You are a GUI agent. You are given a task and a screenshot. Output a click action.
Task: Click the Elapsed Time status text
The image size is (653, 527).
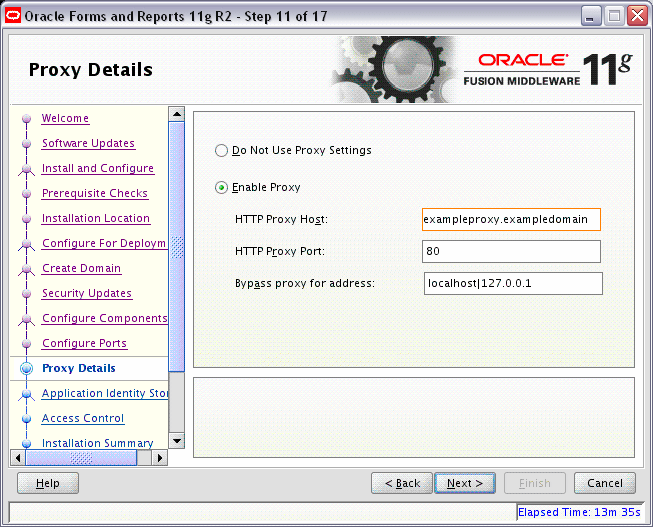(x=579, y=512)
